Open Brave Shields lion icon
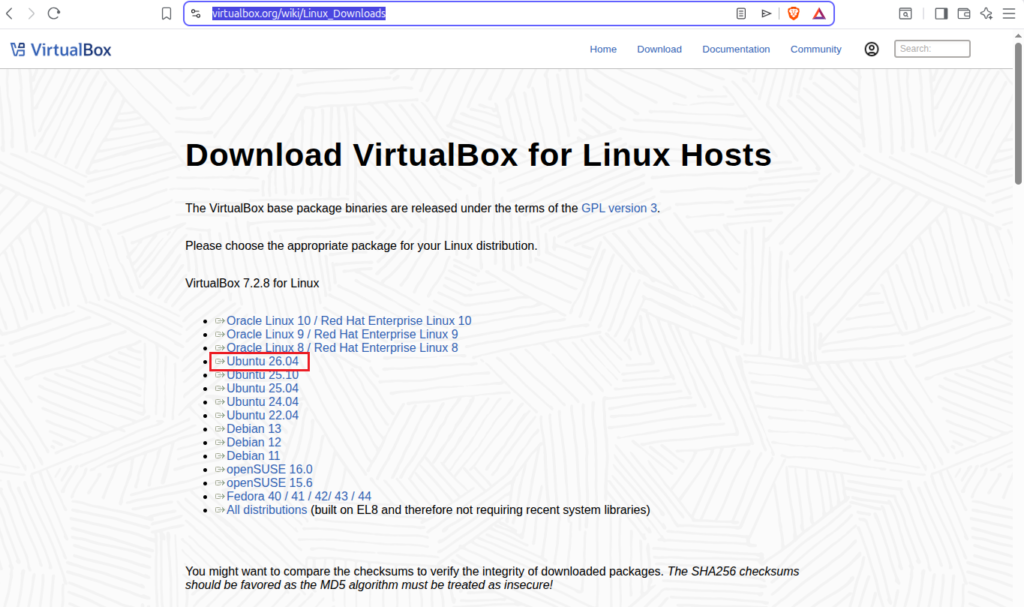Viewport: 1024px width, 607px height. [x=793, y=13]
